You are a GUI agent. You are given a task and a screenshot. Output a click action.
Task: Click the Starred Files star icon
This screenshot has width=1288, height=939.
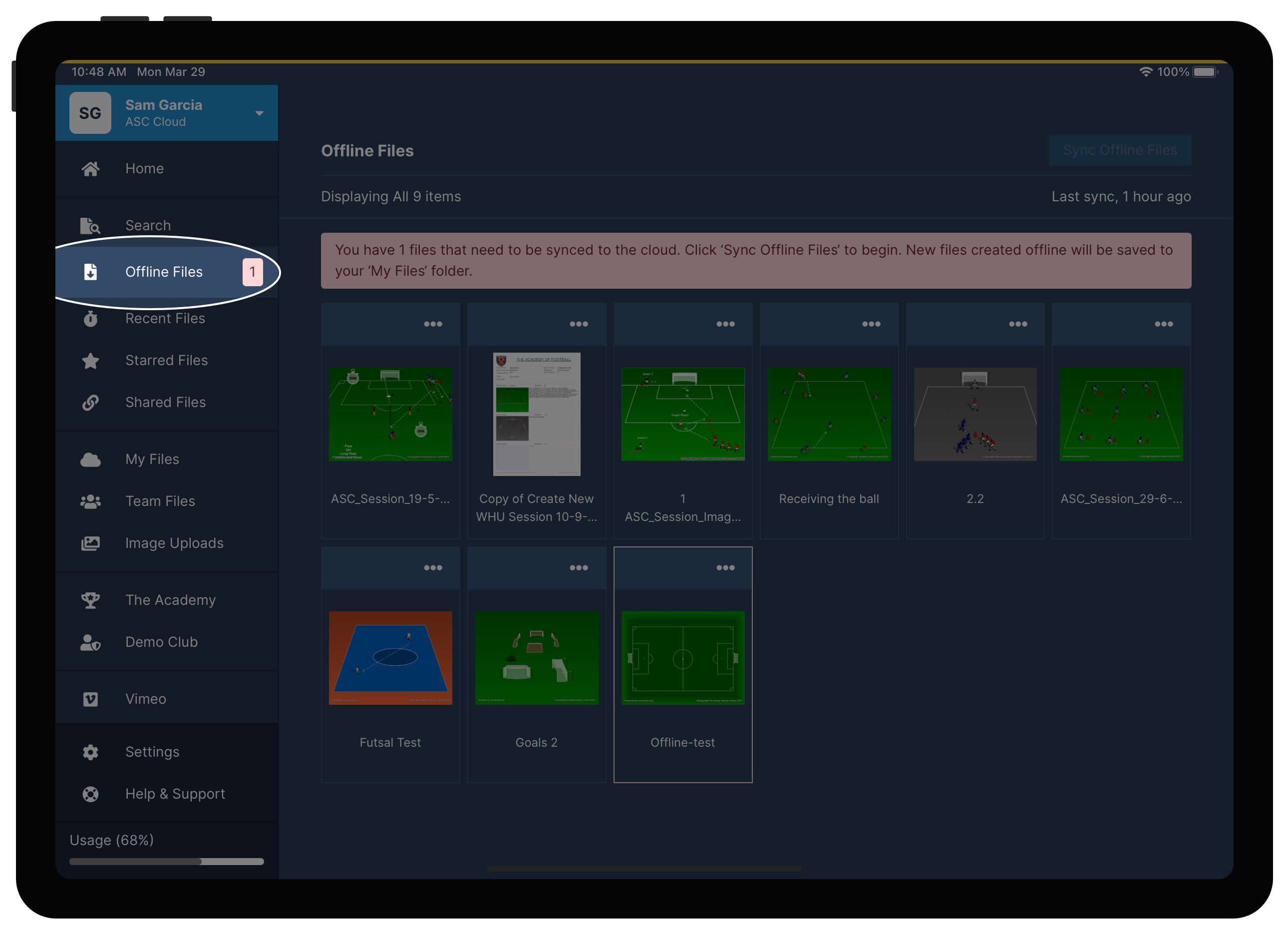point(90,361)
